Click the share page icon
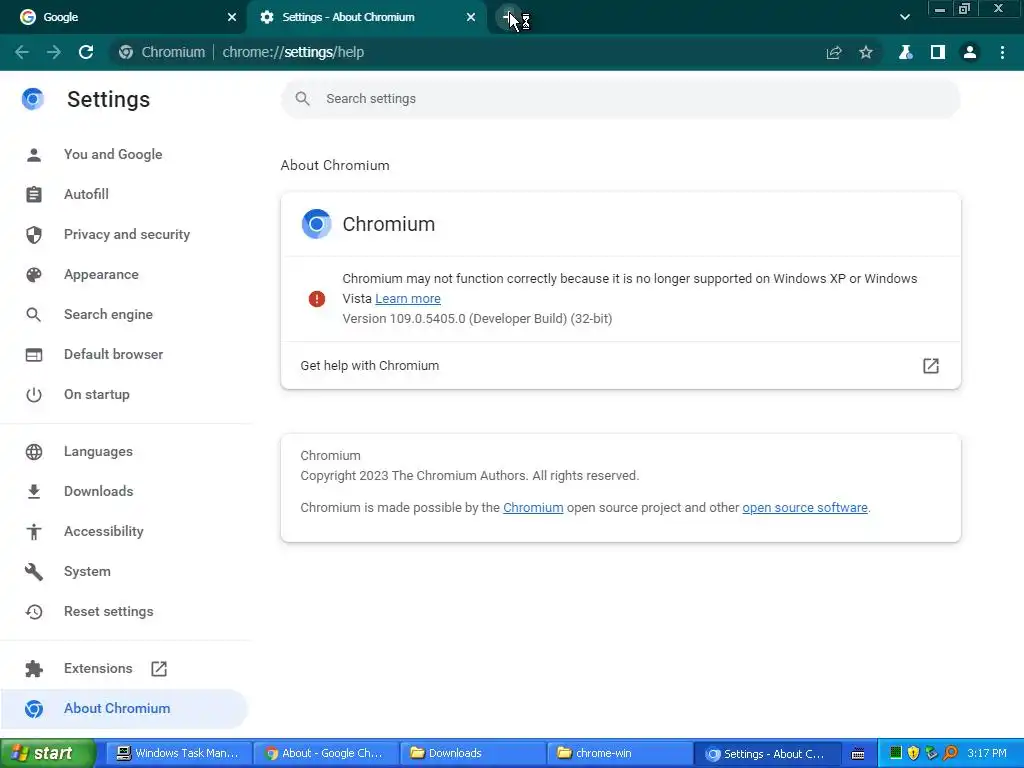Viewport: 1024px width, 768px height. click(x=834, y=52)
